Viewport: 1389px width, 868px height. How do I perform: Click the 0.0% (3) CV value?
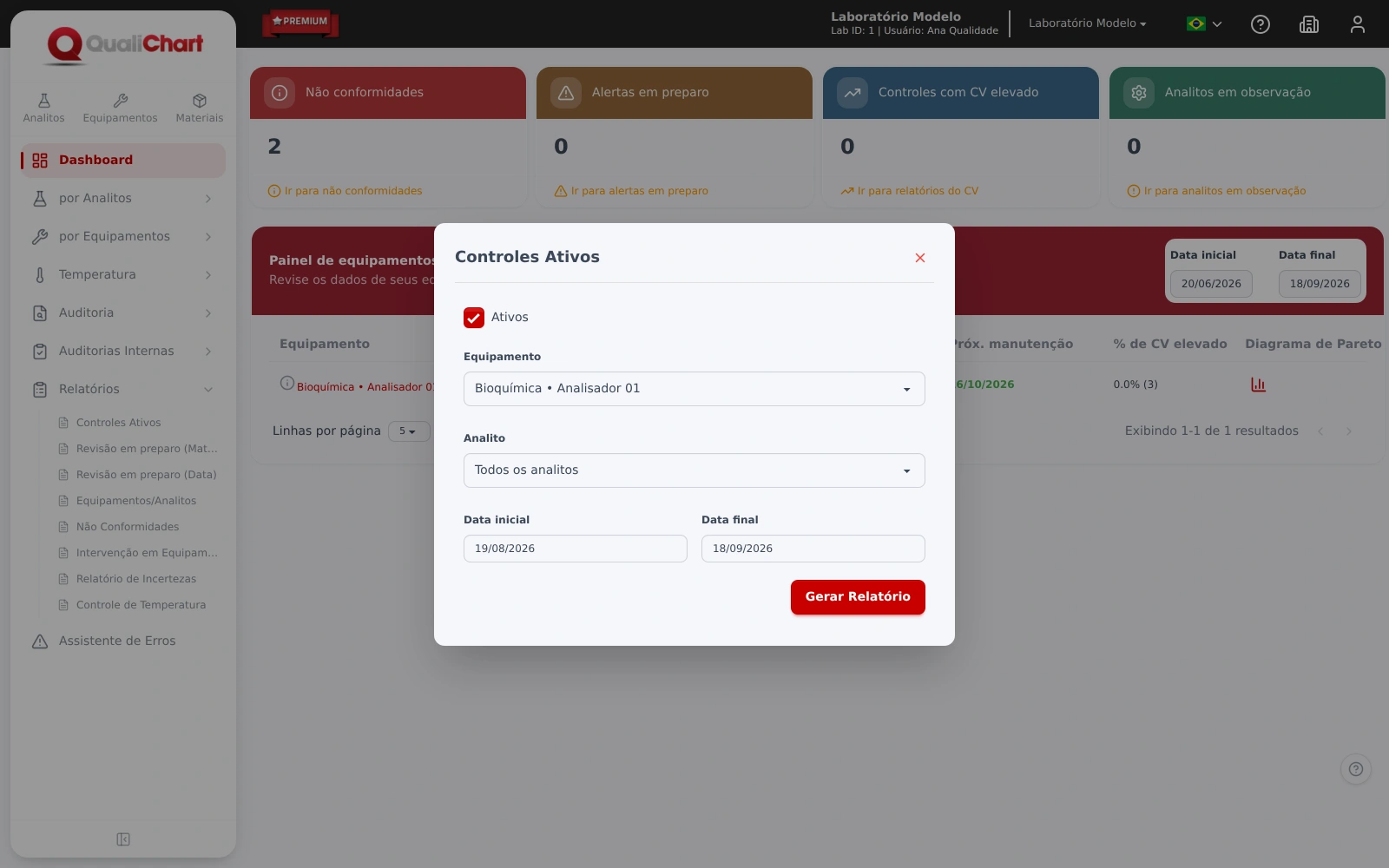(x=1136, y=385)
